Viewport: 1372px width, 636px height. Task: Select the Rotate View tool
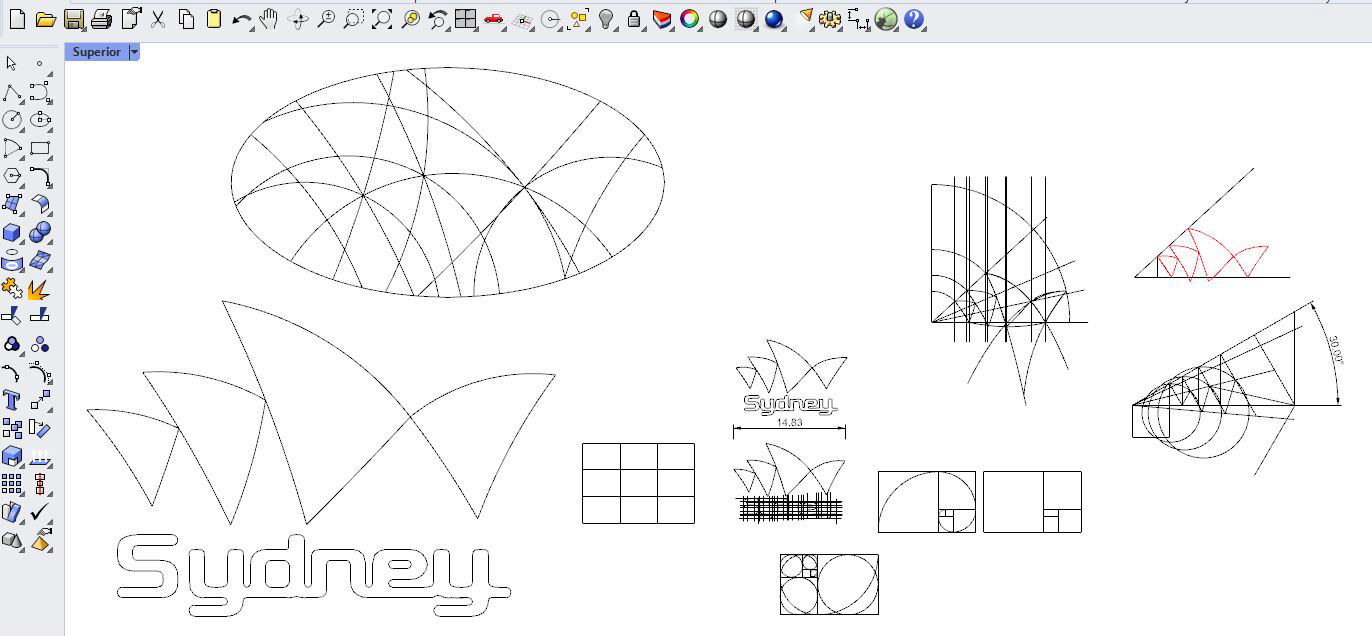[297, 19]
